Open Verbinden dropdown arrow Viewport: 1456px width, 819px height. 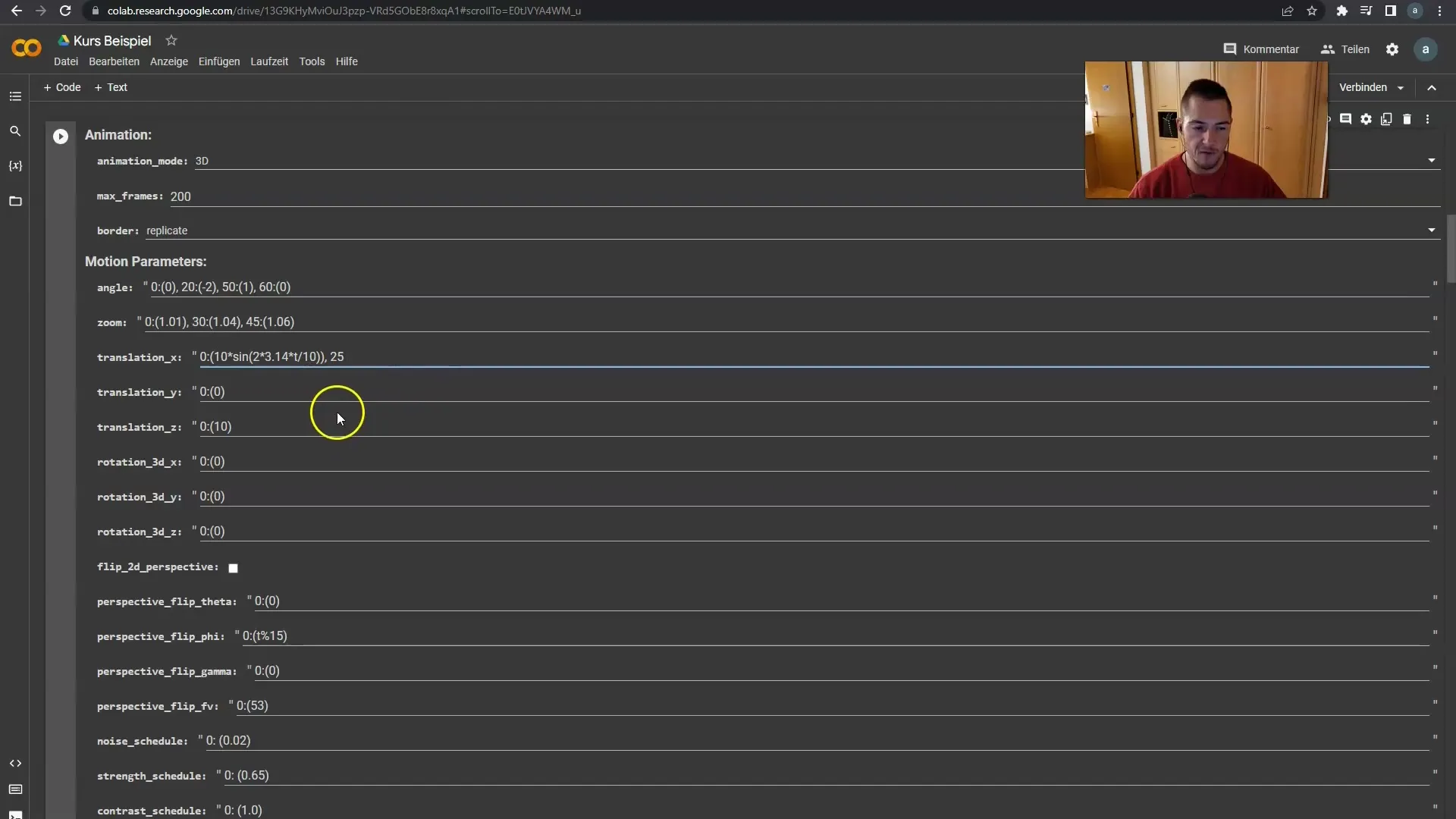click(x=1401, y=88)
